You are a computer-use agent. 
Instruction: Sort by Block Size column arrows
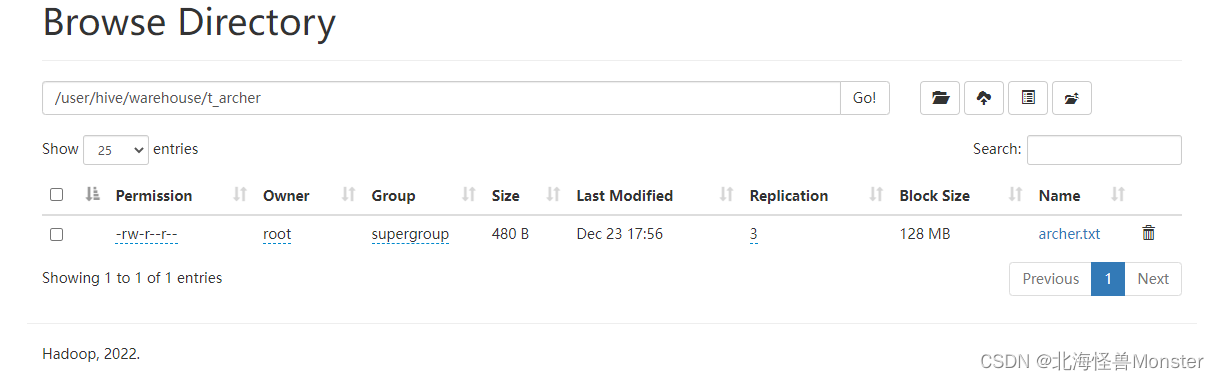1016,195
